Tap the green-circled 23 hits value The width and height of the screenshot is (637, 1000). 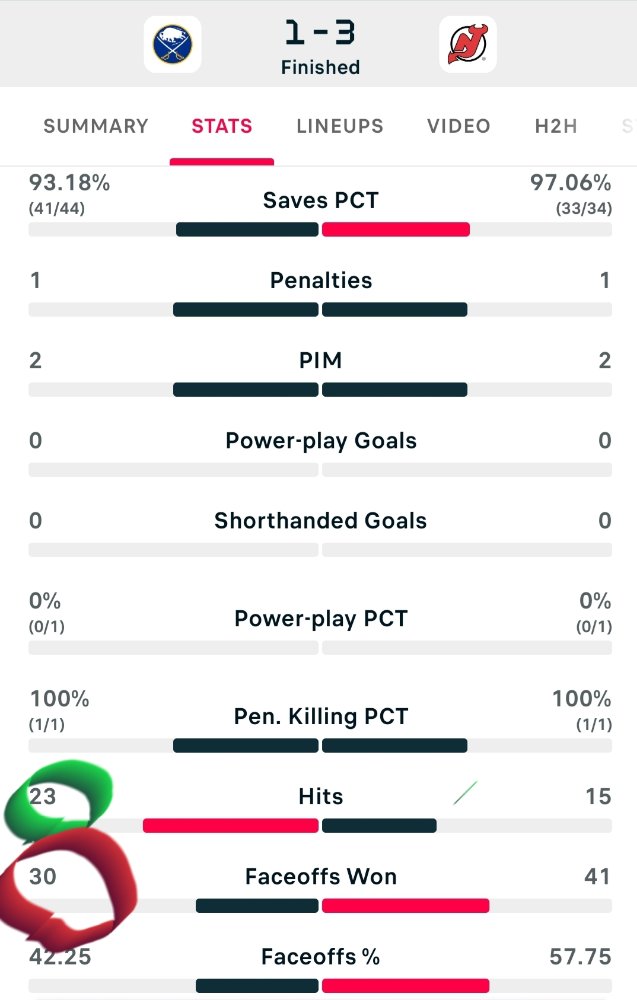click(x=43, y=796)
